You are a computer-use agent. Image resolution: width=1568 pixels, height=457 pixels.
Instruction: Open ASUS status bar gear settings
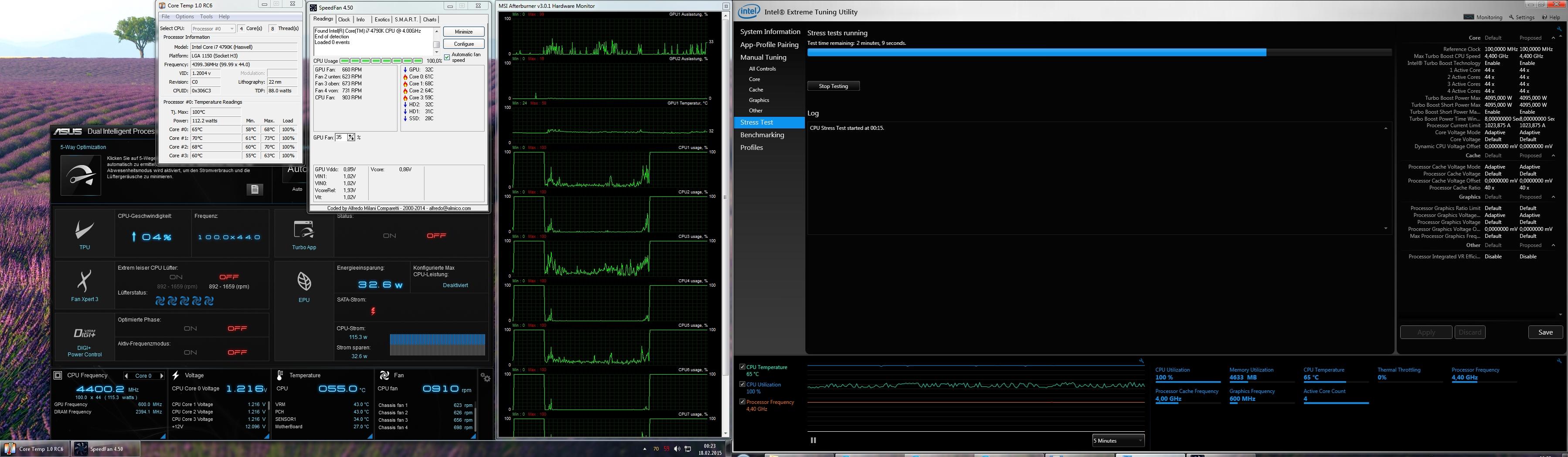[x=485, y=377]
